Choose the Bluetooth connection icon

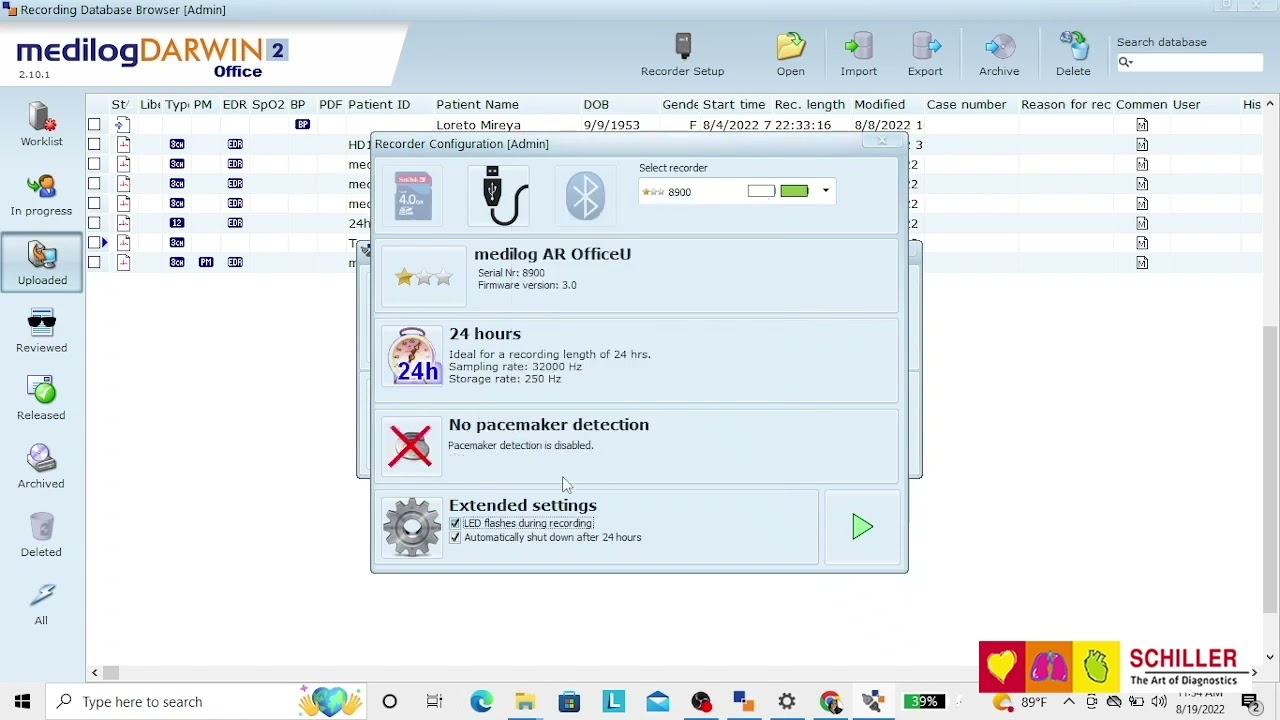(585, 195)
